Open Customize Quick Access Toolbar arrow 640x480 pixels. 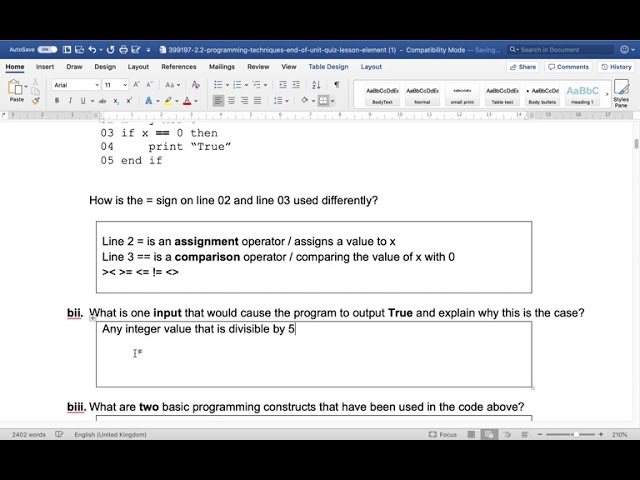[149, 50]
